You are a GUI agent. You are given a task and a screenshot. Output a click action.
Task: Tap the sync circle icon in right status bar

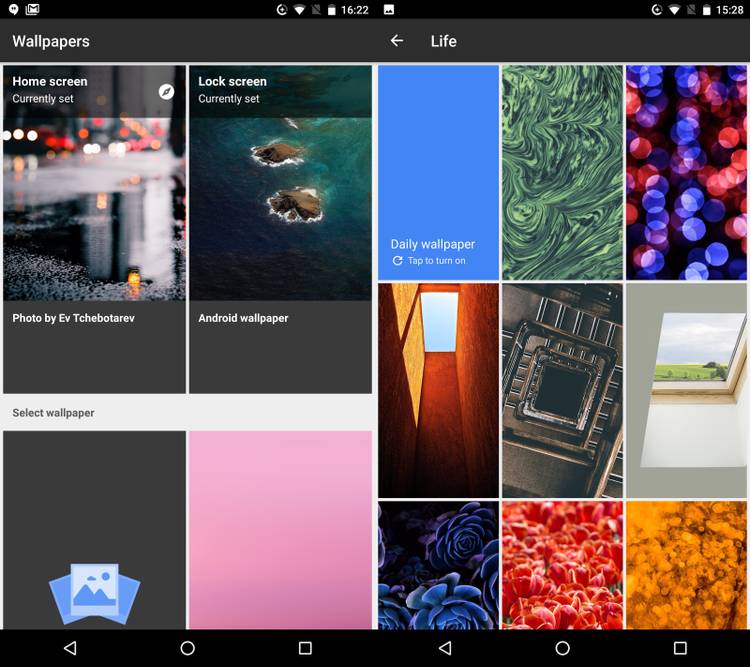(657, 10)
